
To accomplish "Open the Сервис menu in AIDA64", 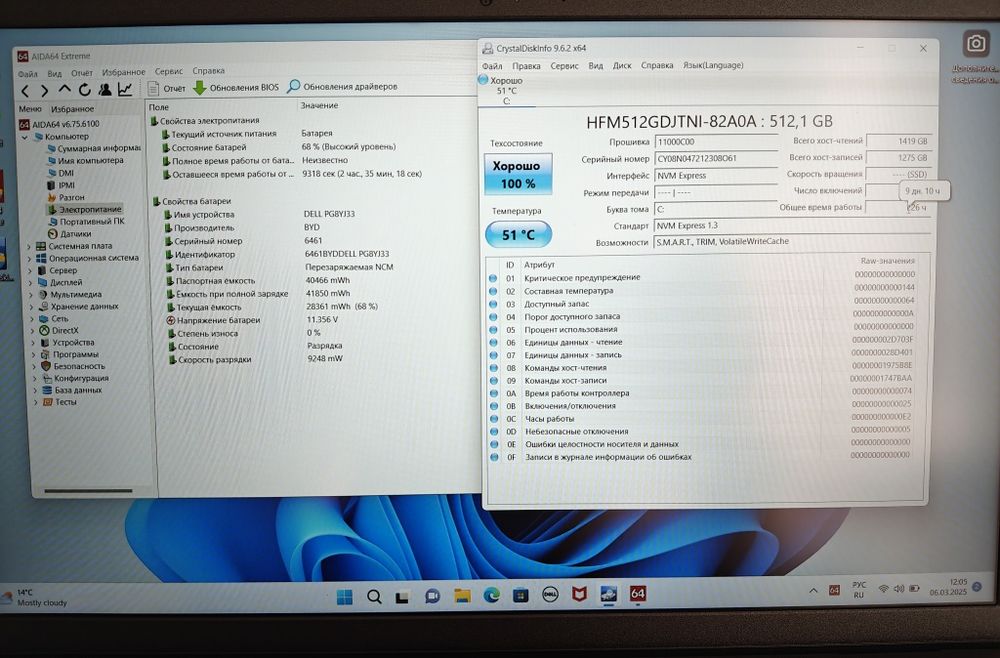I will (169, 71).
